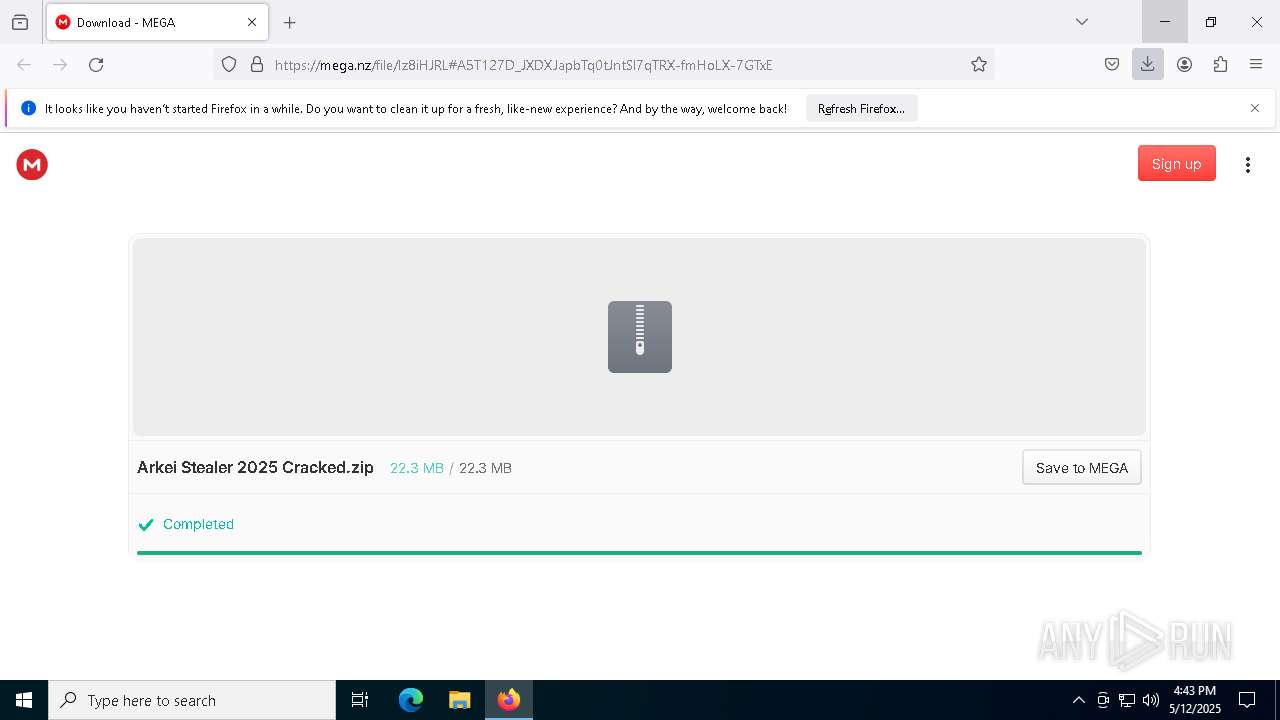
Task: Click the taskbar search box
Action: coord(192,700)
